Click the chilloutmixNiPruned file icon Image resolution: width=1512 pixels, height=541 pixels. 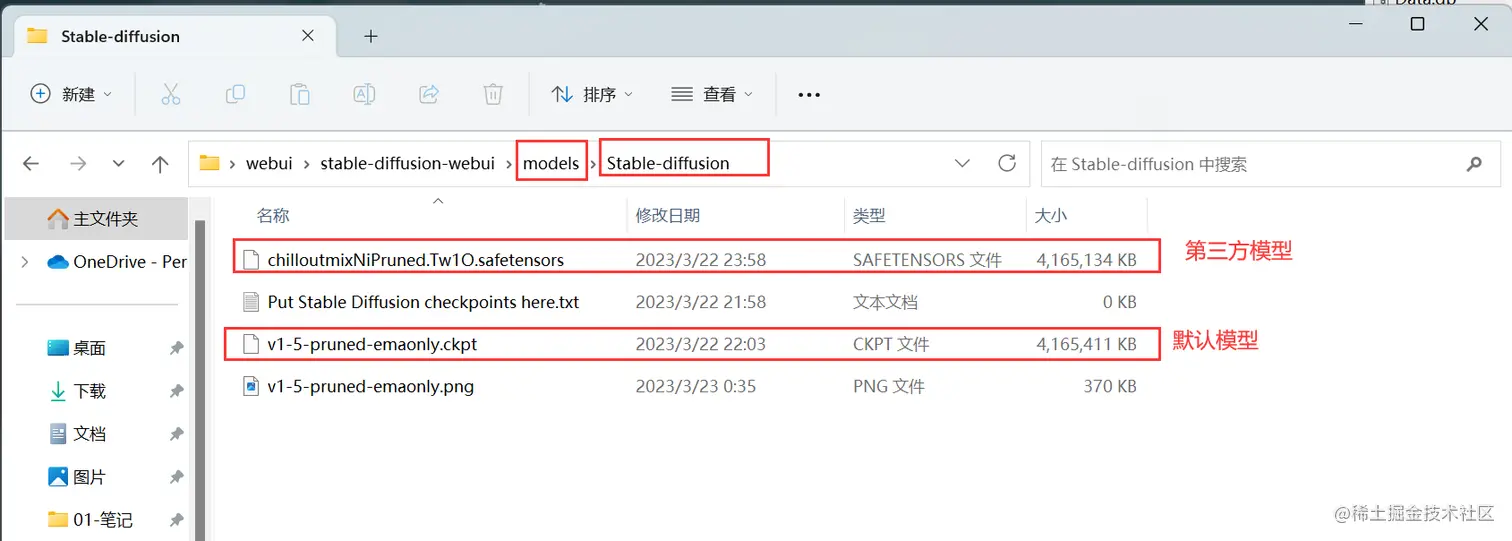[251, 260]
